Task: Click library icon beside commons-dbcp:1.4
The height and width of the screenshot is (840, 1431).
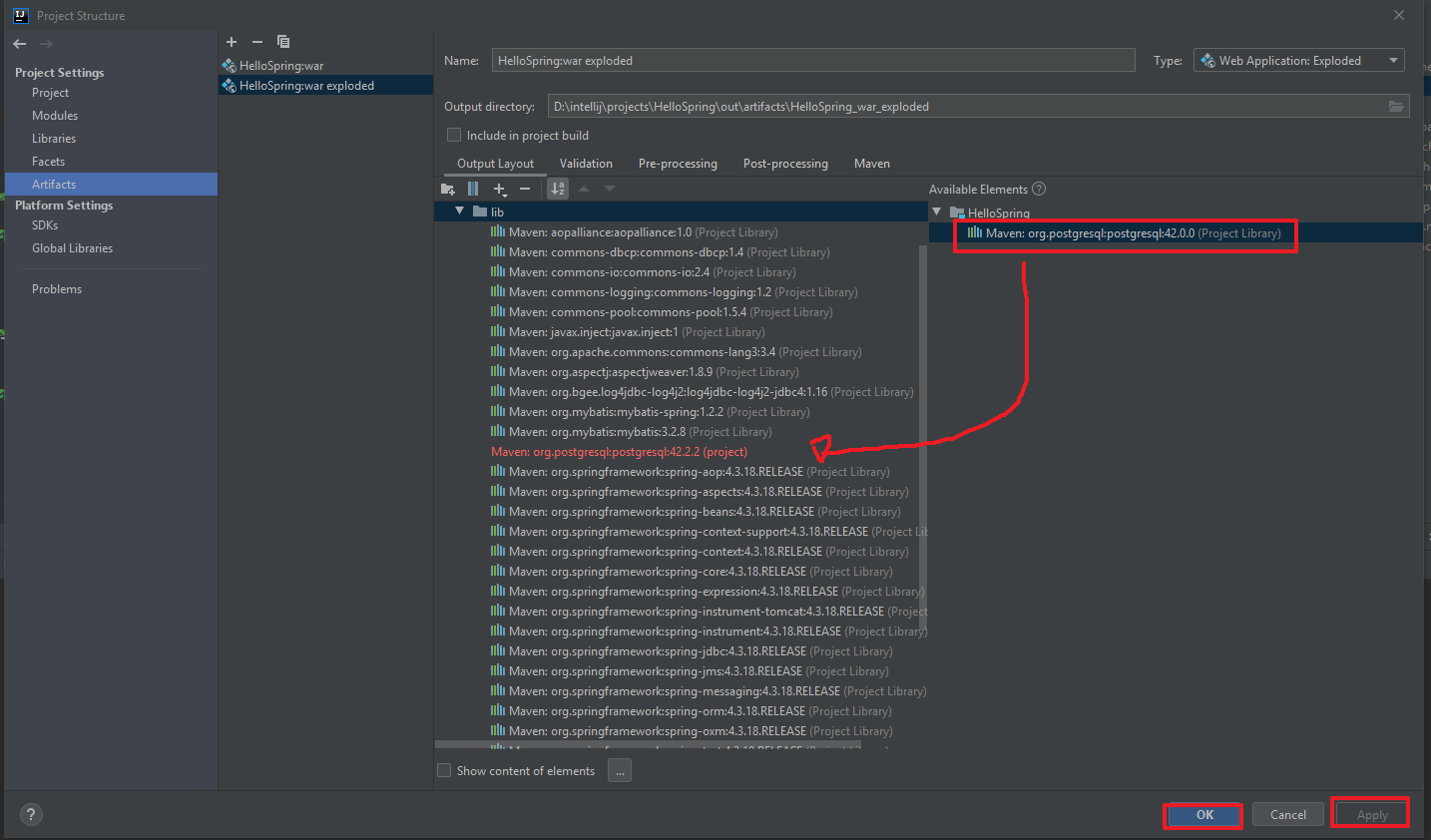Action: [x=498, y=251]
